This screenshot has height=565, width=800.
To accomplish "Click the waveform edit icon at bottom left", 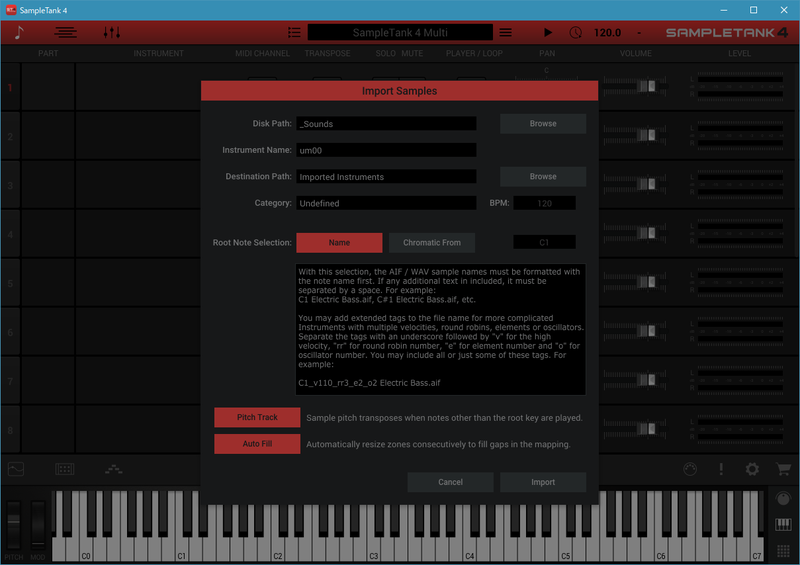I will [16, 469].
